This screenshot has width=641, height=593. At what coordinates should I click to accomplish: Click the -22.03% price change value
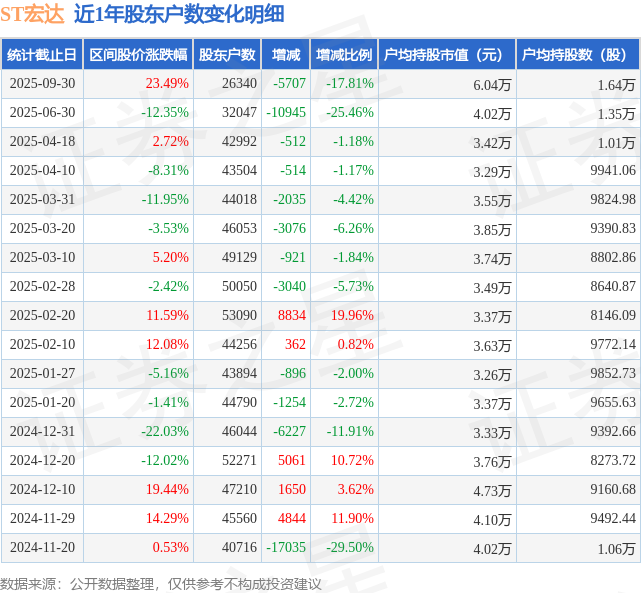[165, 432]
